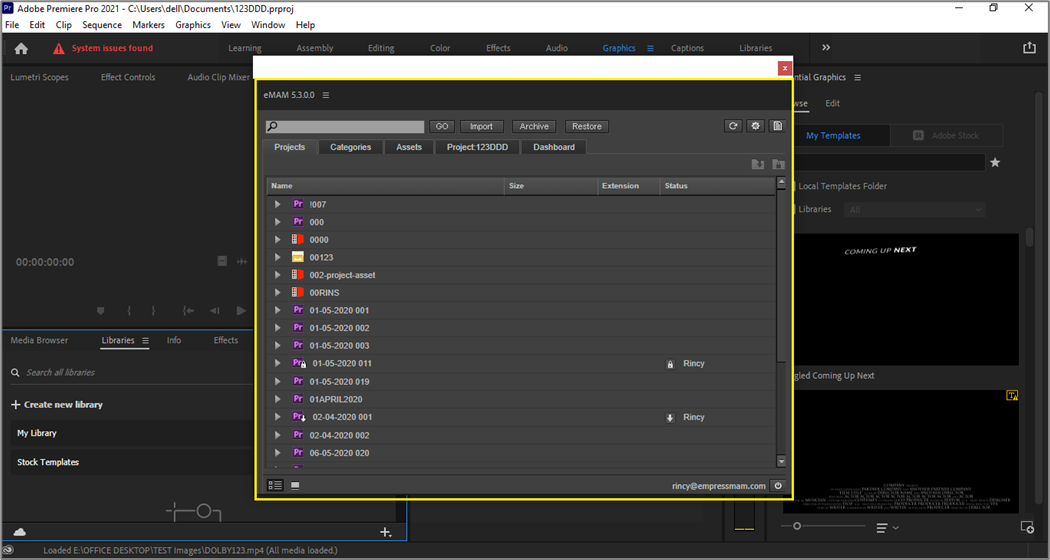Adjust the template thumbnail size slider
This screenshot has height=560, width=1050.
pos(797,526)
